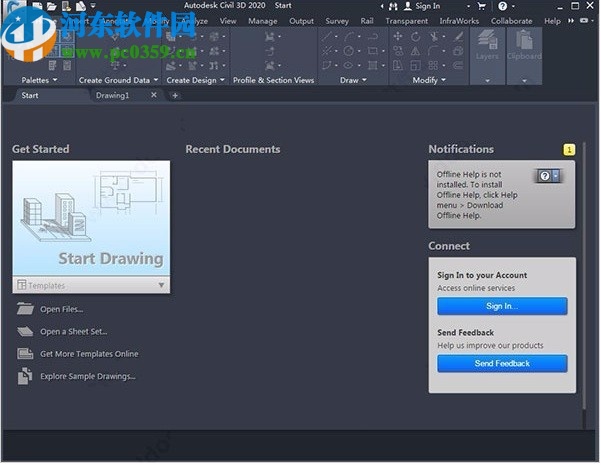Screen dimensions: 601x465
Task: Open the Autodesk App Store cart icon
Action: [482, 6]
